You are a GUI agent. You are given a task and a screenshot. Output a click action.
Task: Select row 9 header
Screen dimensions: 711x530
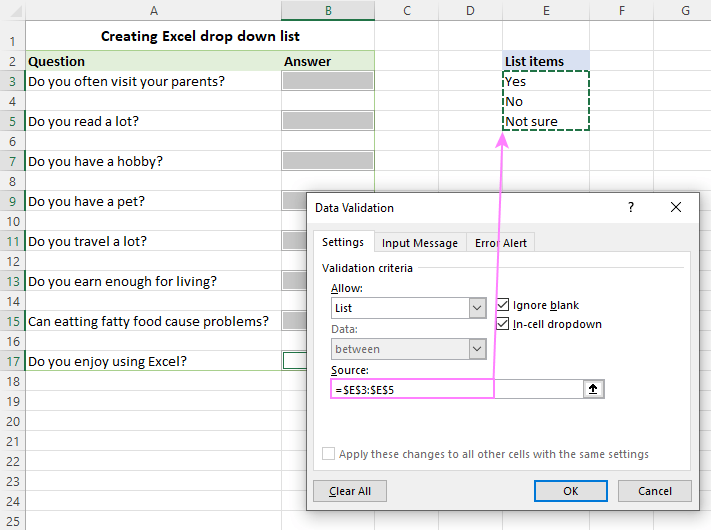coord(13,201)
